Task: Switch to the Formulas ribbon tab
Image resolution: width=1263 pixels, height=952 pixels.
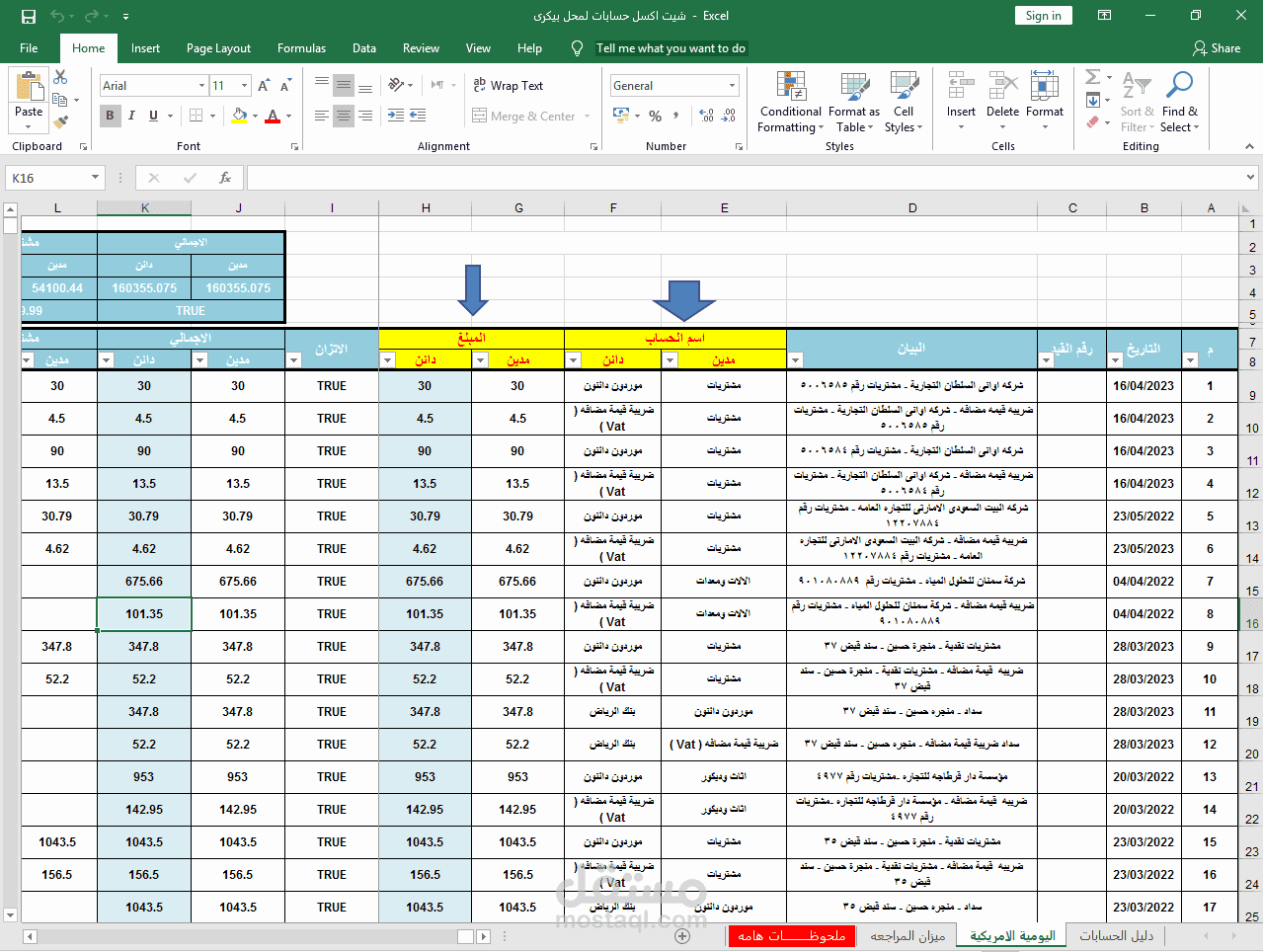Action: 301,48
